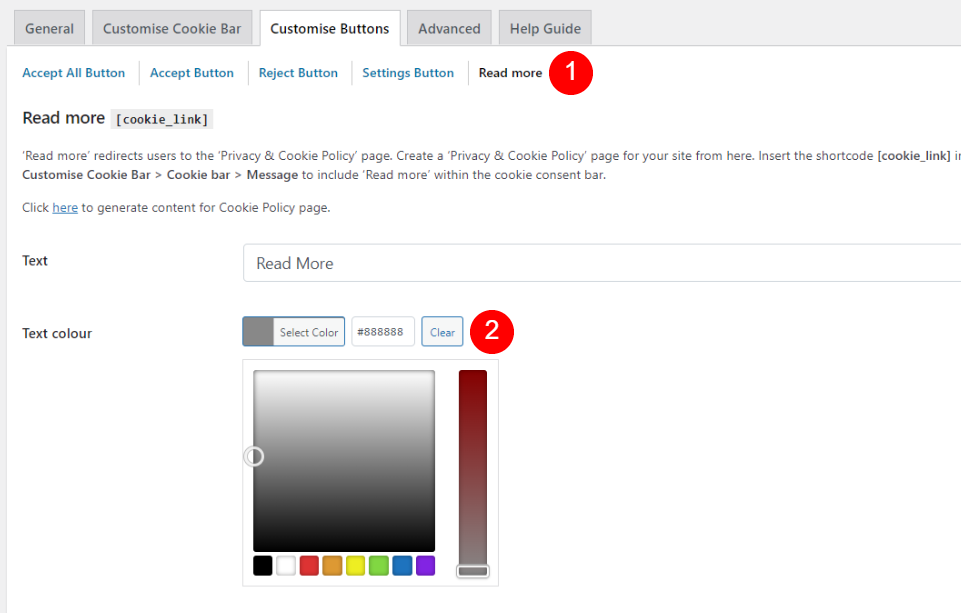Follow the 'here' link for Cookie Policy content
961x613 pixels.
[65, 208]
